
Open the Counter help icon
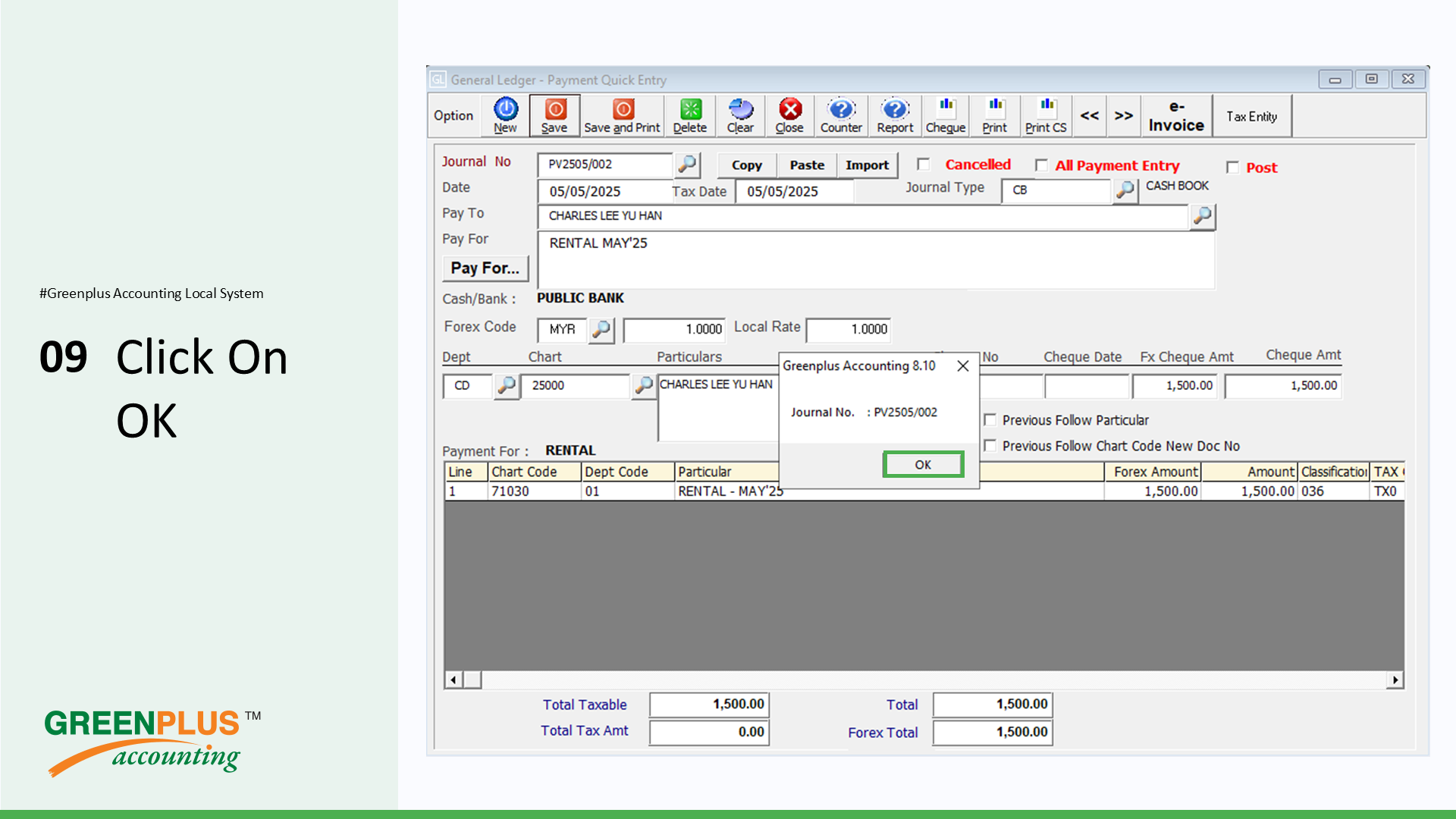coord(841,116)
